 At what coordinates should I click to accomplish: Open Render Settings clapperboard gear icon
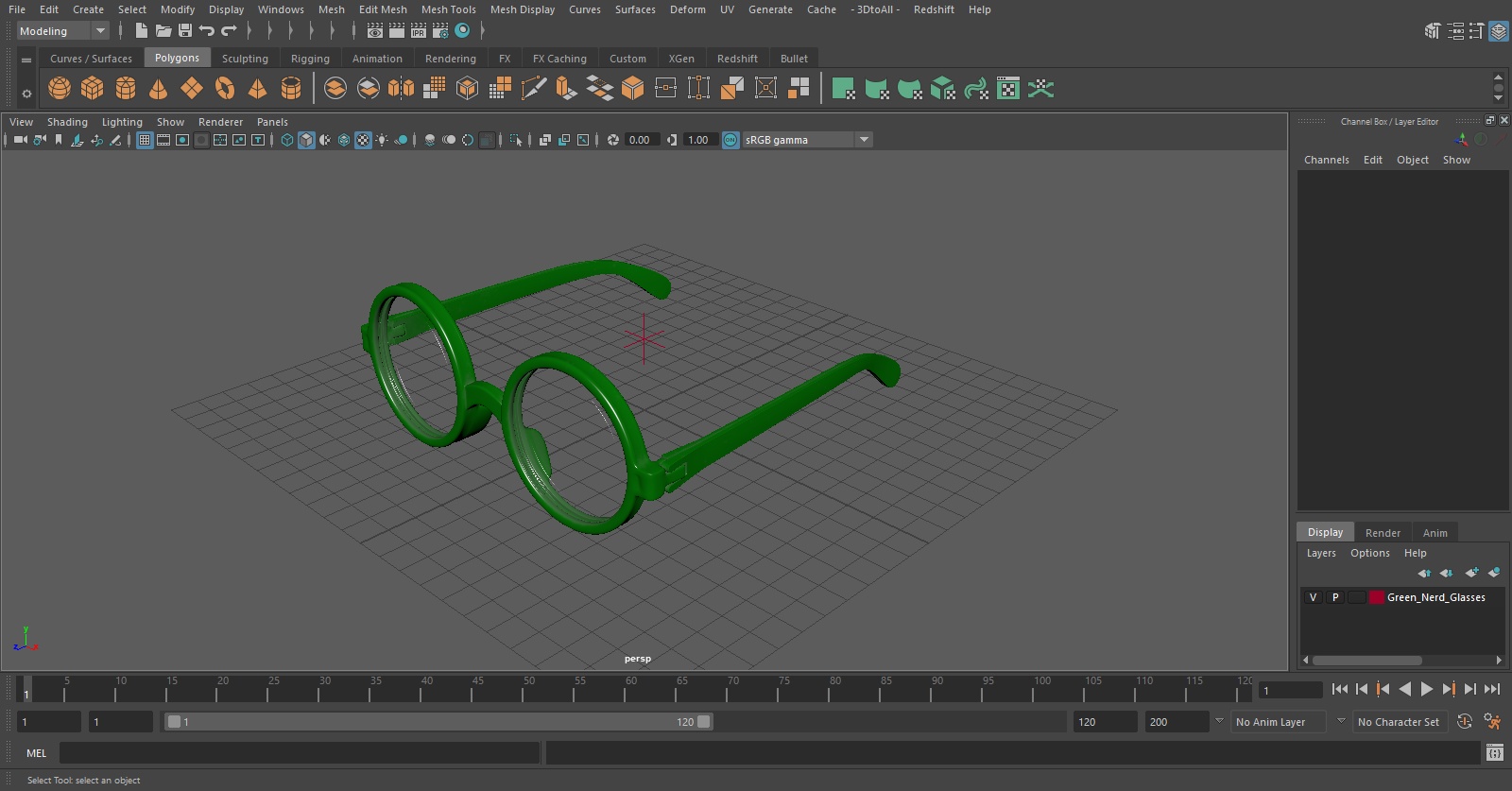(x=440, y=30)
